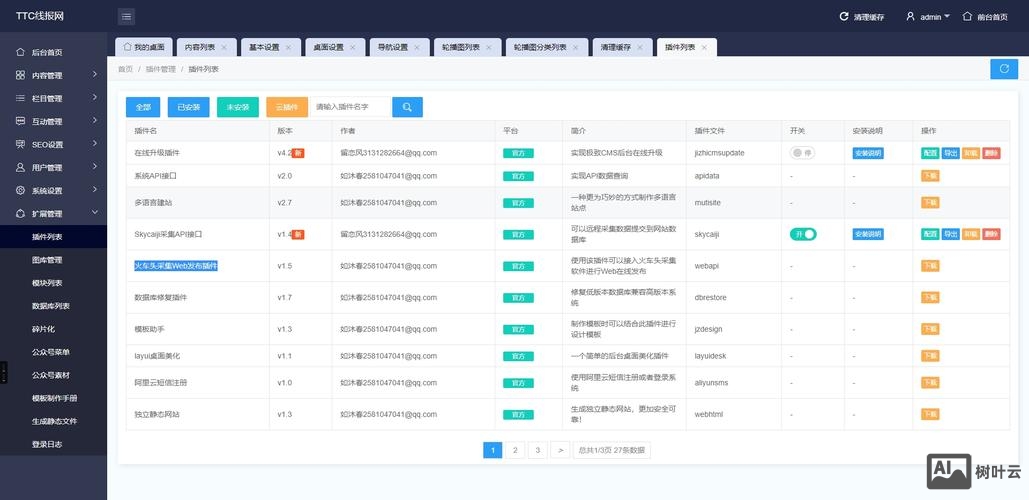This screenshot has width=1029, height=500.
Task: Go to pagination page 2
Action: pyautogui.click(x=515, y=450)
